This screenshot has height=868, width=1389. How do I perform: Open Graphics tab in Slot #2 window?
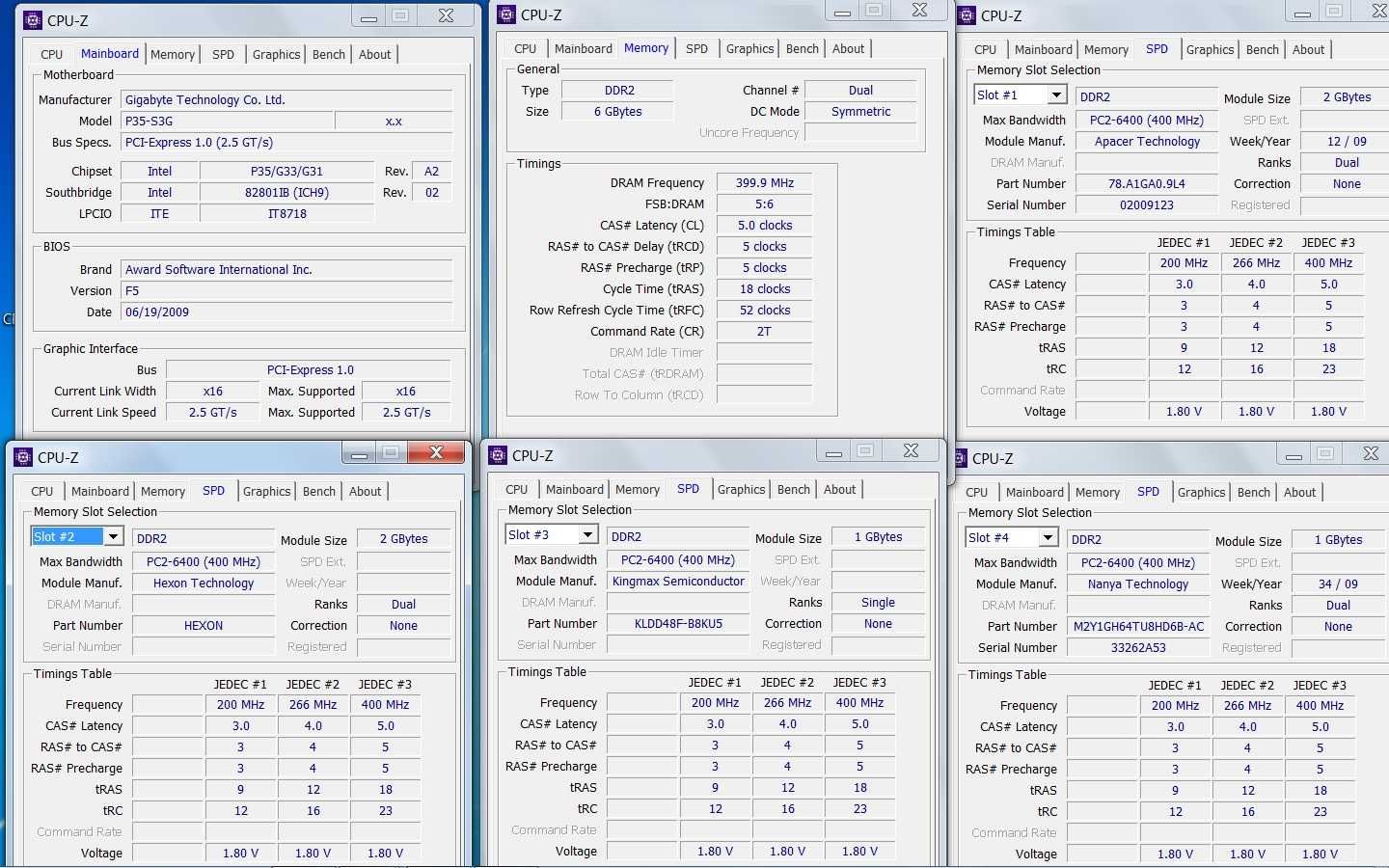[266, 491]
